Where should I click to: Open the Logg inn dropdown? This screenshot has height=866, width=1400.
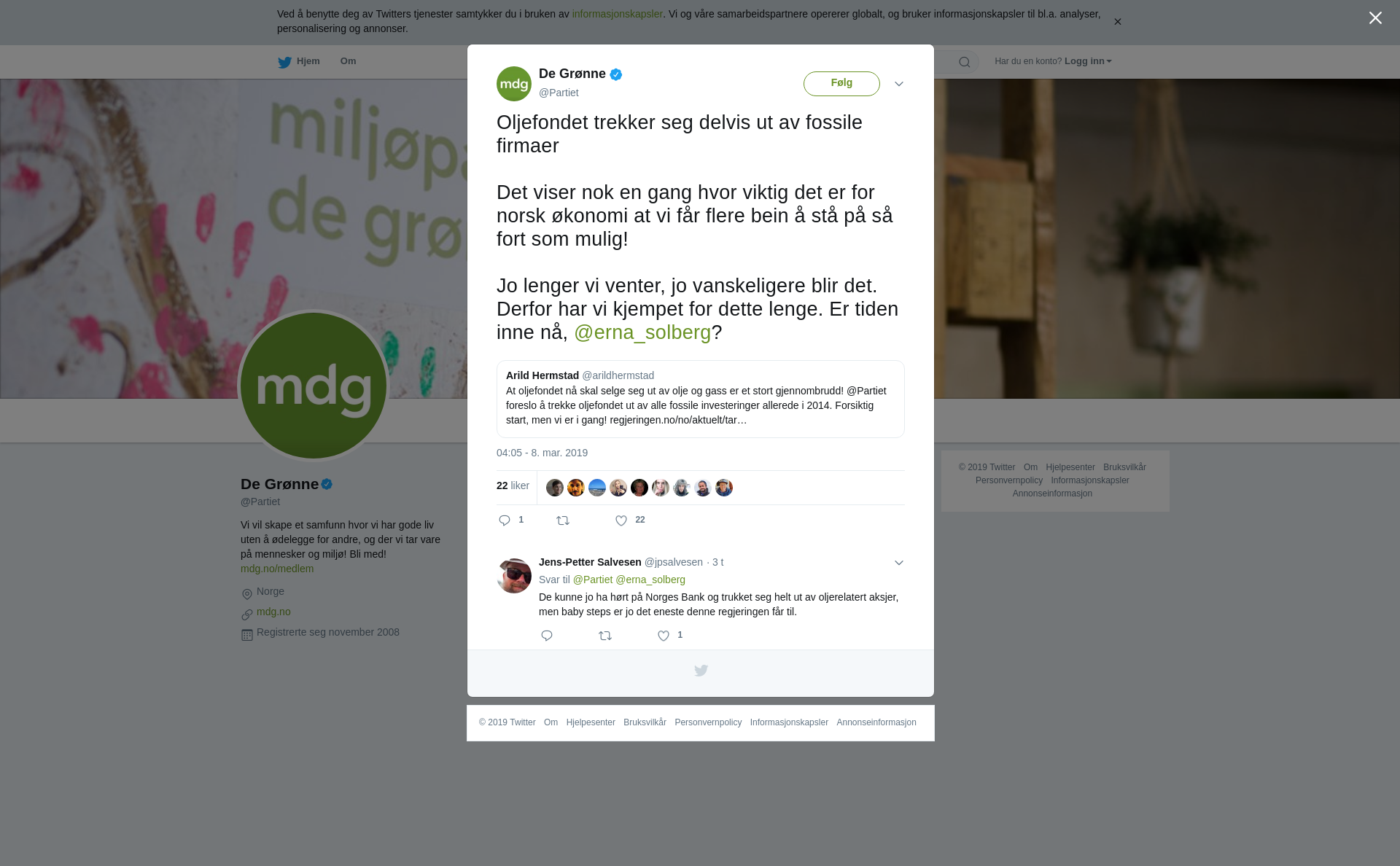pos(1088,61)
